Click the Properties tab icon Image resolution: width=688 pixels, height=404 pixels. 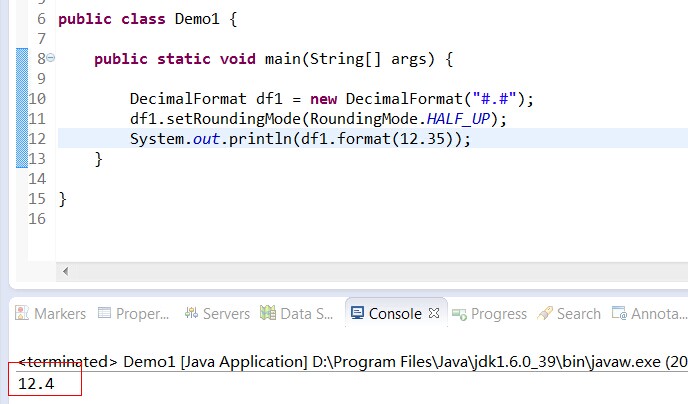104,313
